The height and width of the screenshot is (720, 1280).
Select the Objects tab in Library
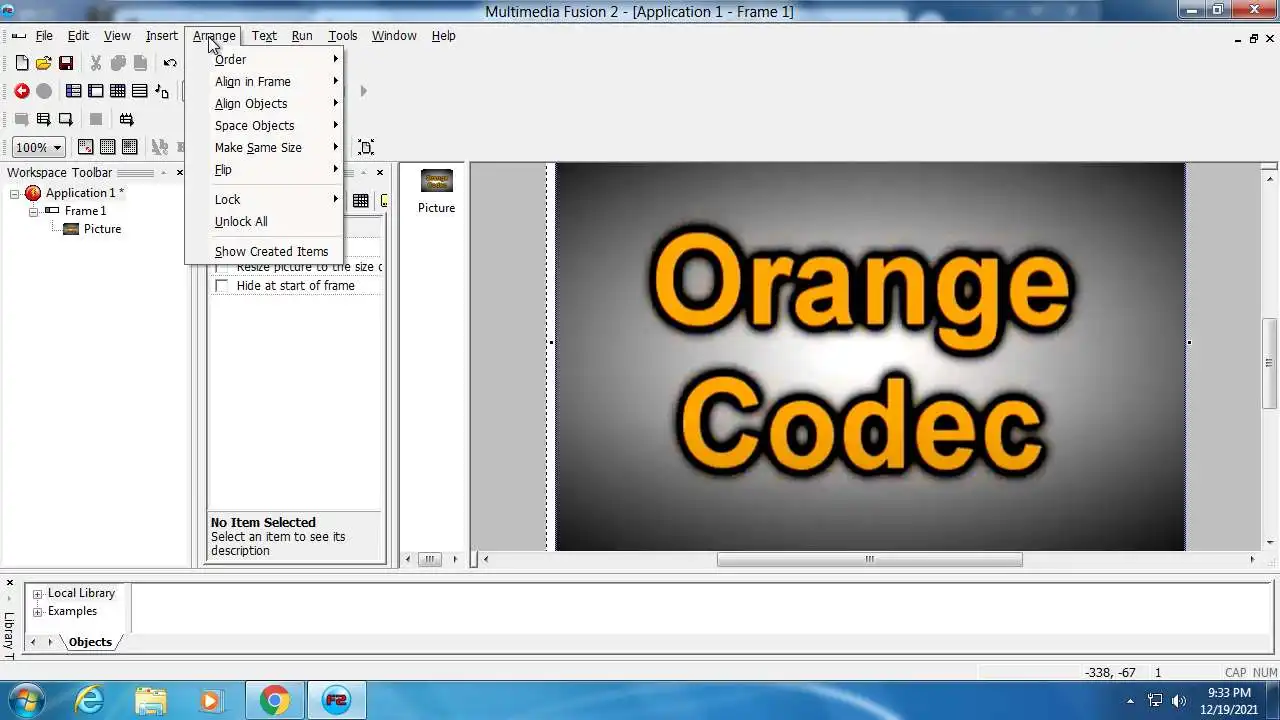point(90,642)
